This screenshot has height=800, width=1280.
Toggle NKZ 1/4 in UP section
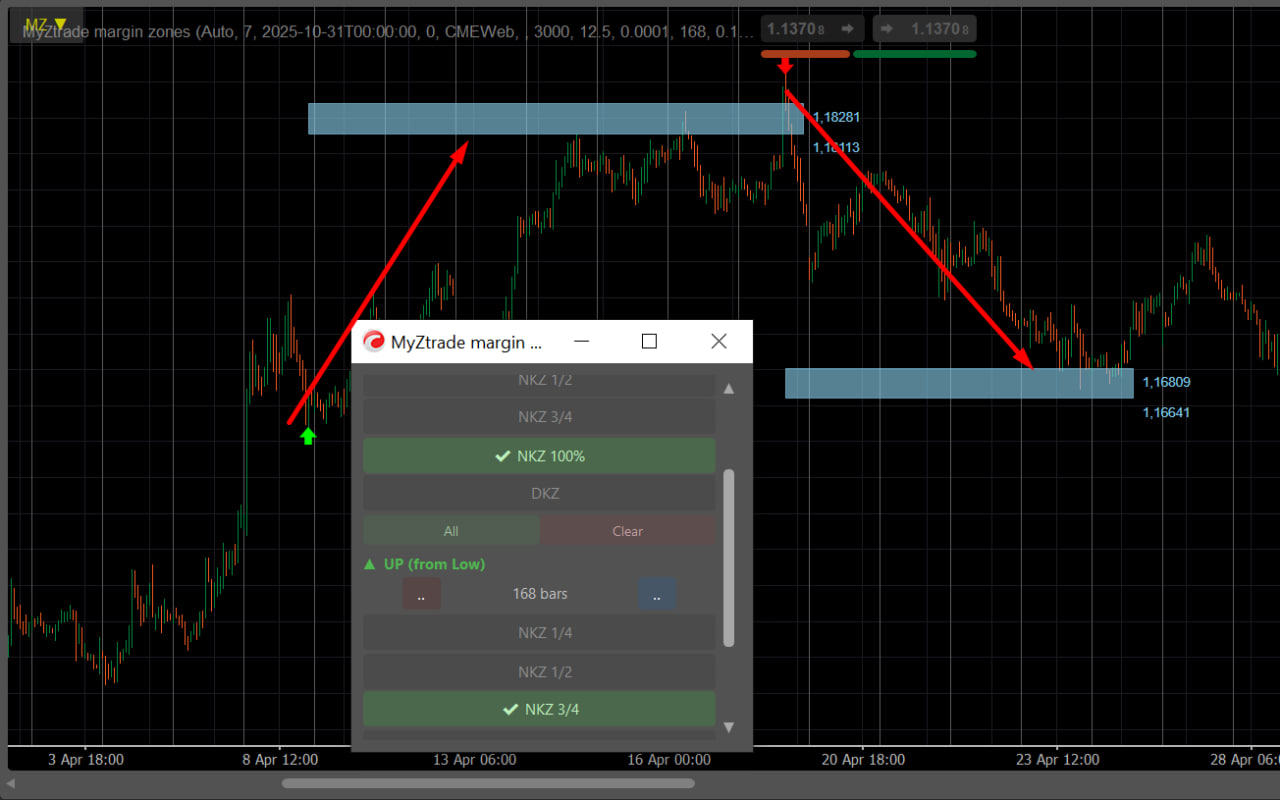539,633
